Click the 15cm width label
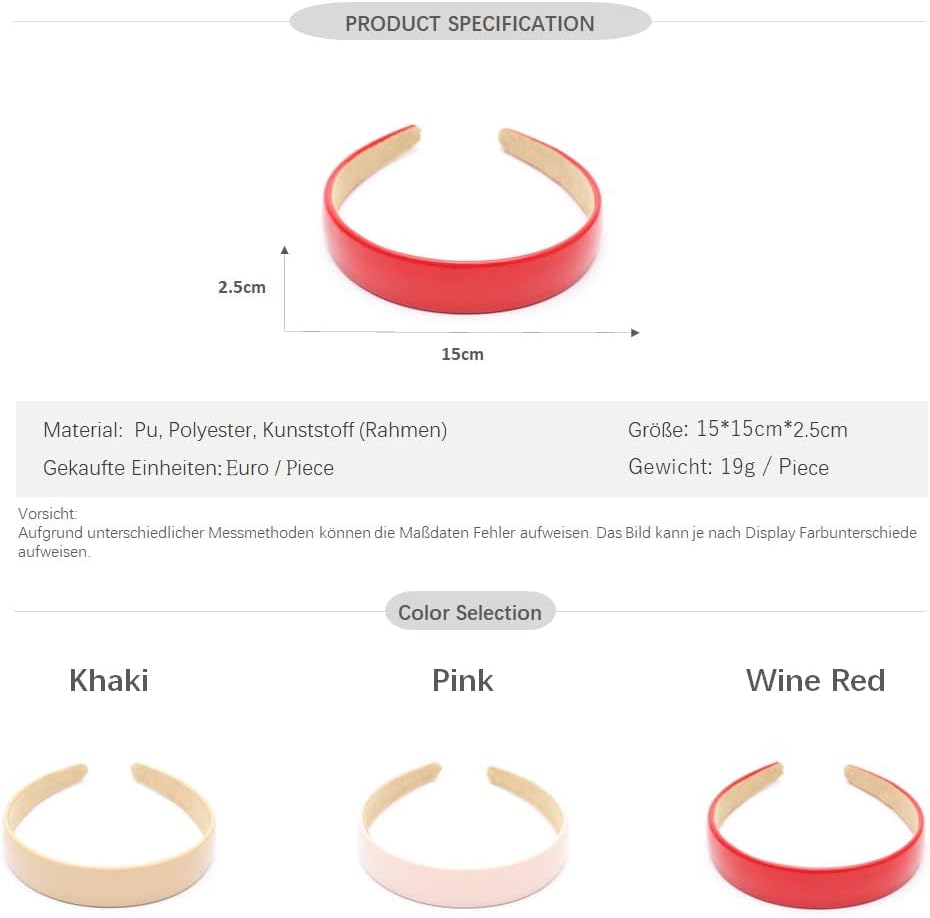Screen dimensions: 930x918 point(462,354)
